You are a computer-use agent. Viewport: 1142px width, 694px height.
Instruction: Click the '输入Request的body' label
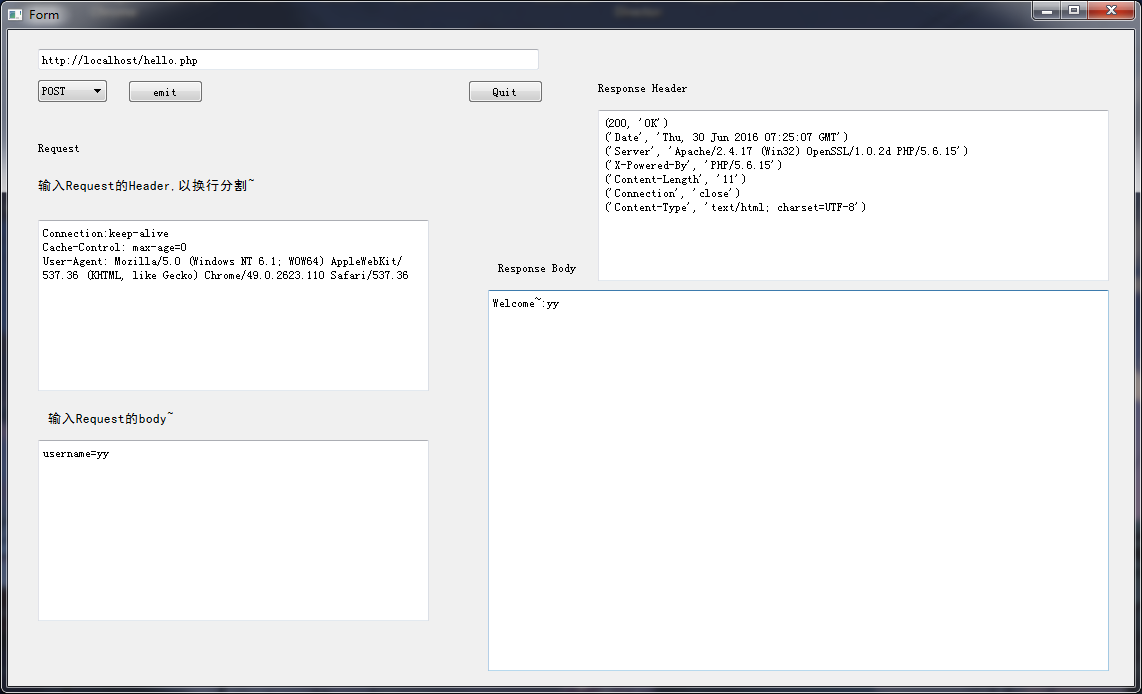[x=111, y=419]
